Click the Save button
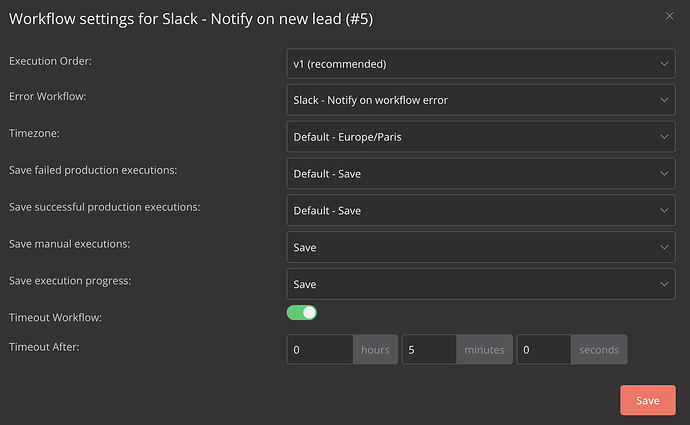 (648, 400)
